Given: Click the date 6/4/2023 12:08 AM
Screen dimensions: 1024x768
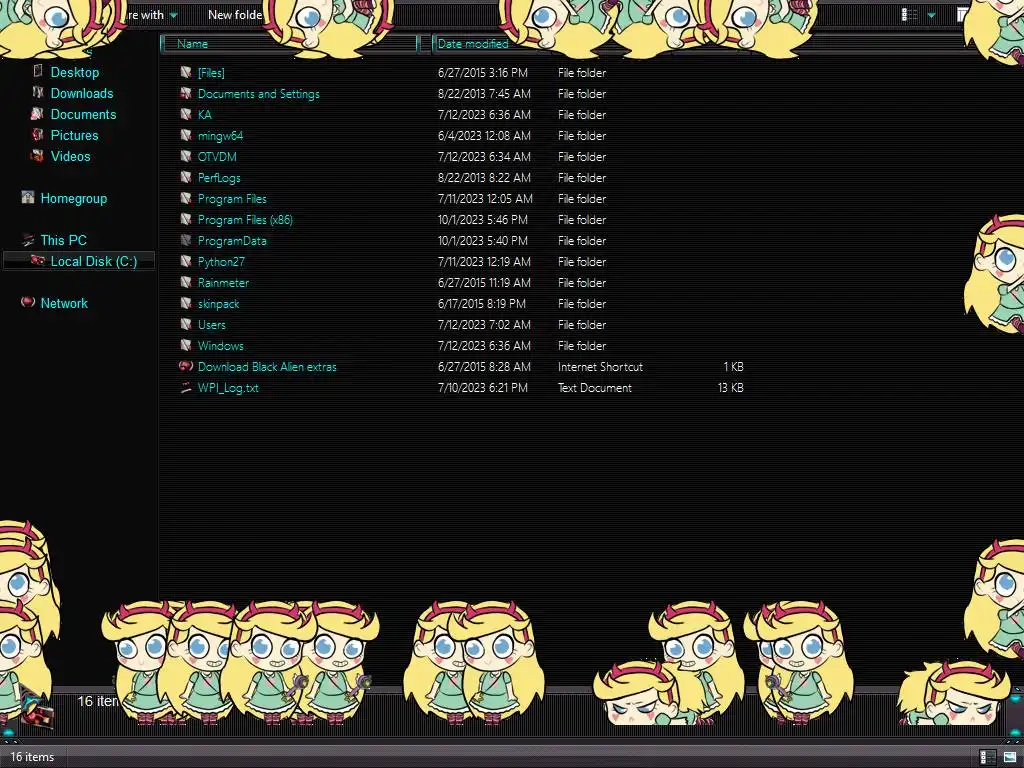Looking at the screenshot, I should point(484,135).
